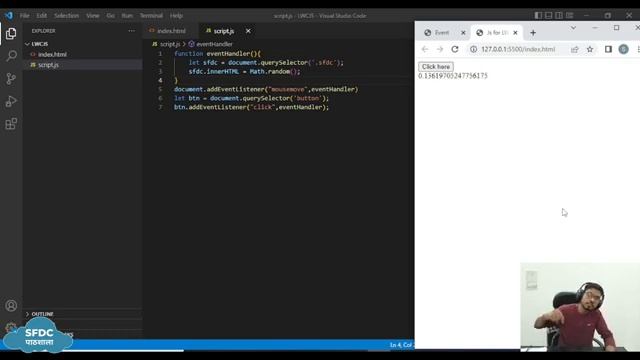The width and height of the screenshot is (640, 360).
Task: Close the Event browser tab
Action: click(x=463, y=33)
